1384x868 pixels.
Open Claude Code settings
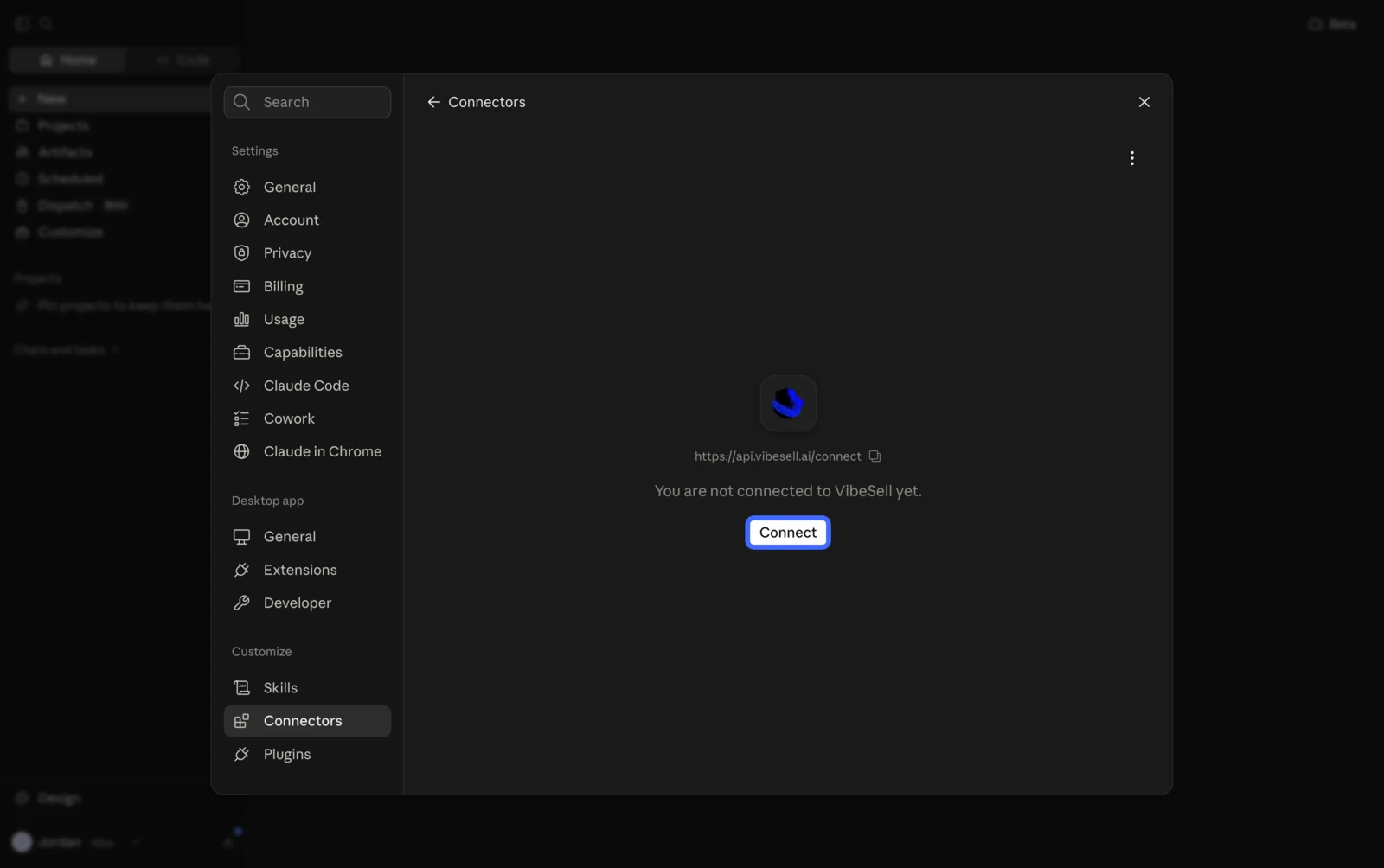click(307, 386)
